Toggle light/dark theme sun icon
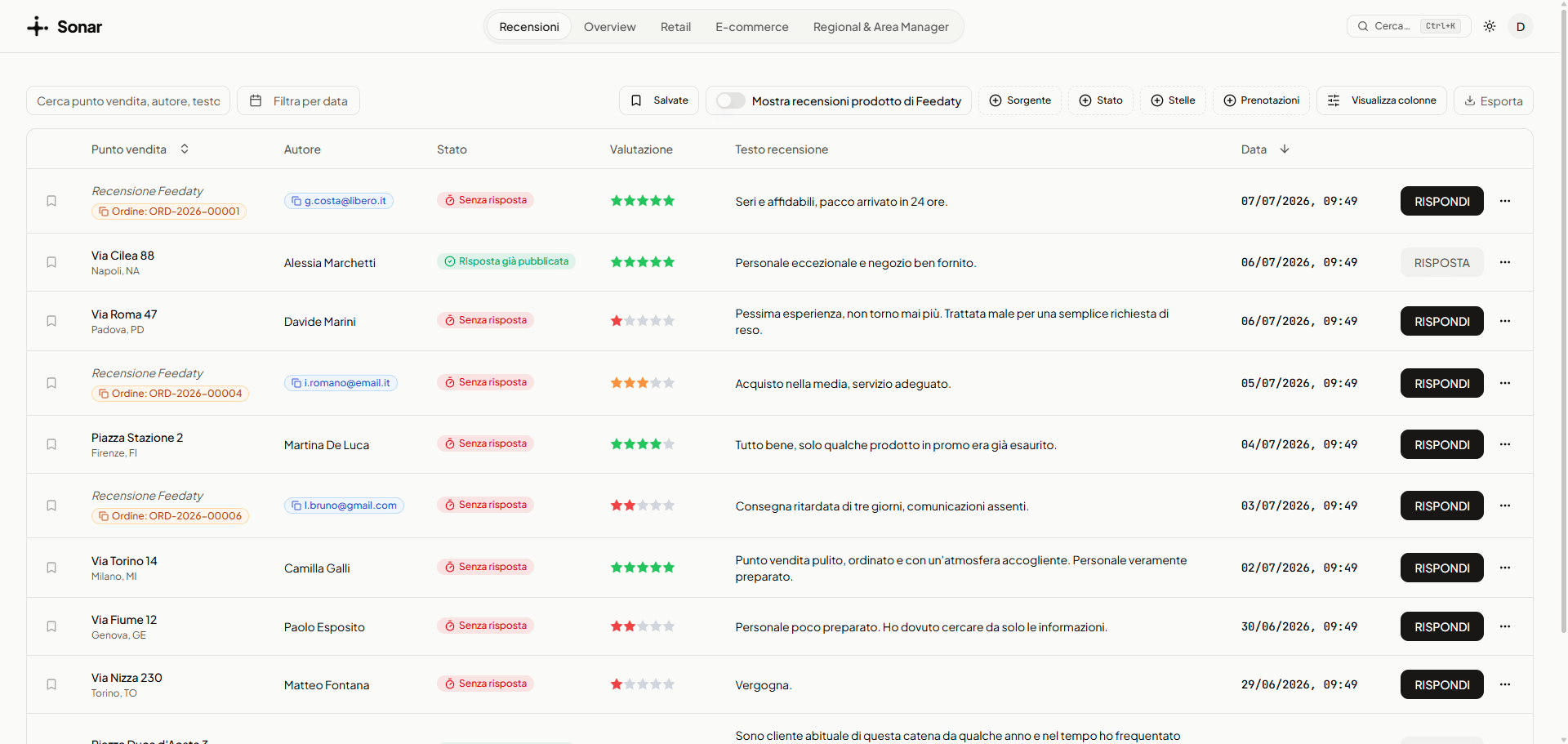The width and height of the screenshot is (1568, 744). [1490, 26]
